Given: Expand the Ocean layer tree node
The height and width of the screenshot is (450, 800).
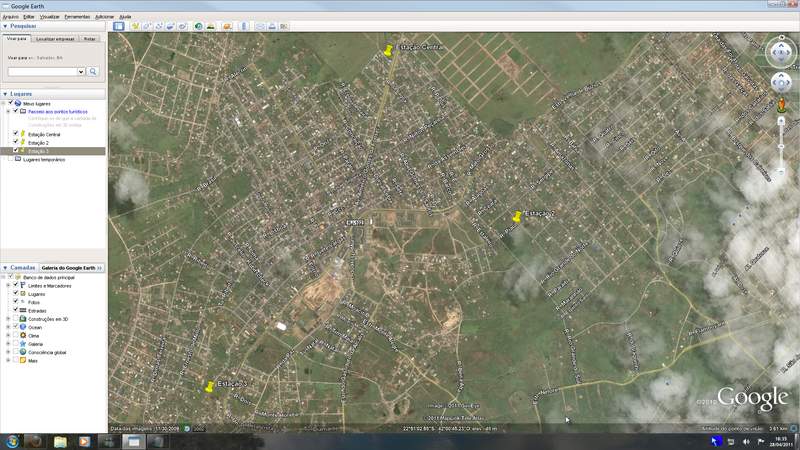Looking at the screenshot, I should pos(8,327).
